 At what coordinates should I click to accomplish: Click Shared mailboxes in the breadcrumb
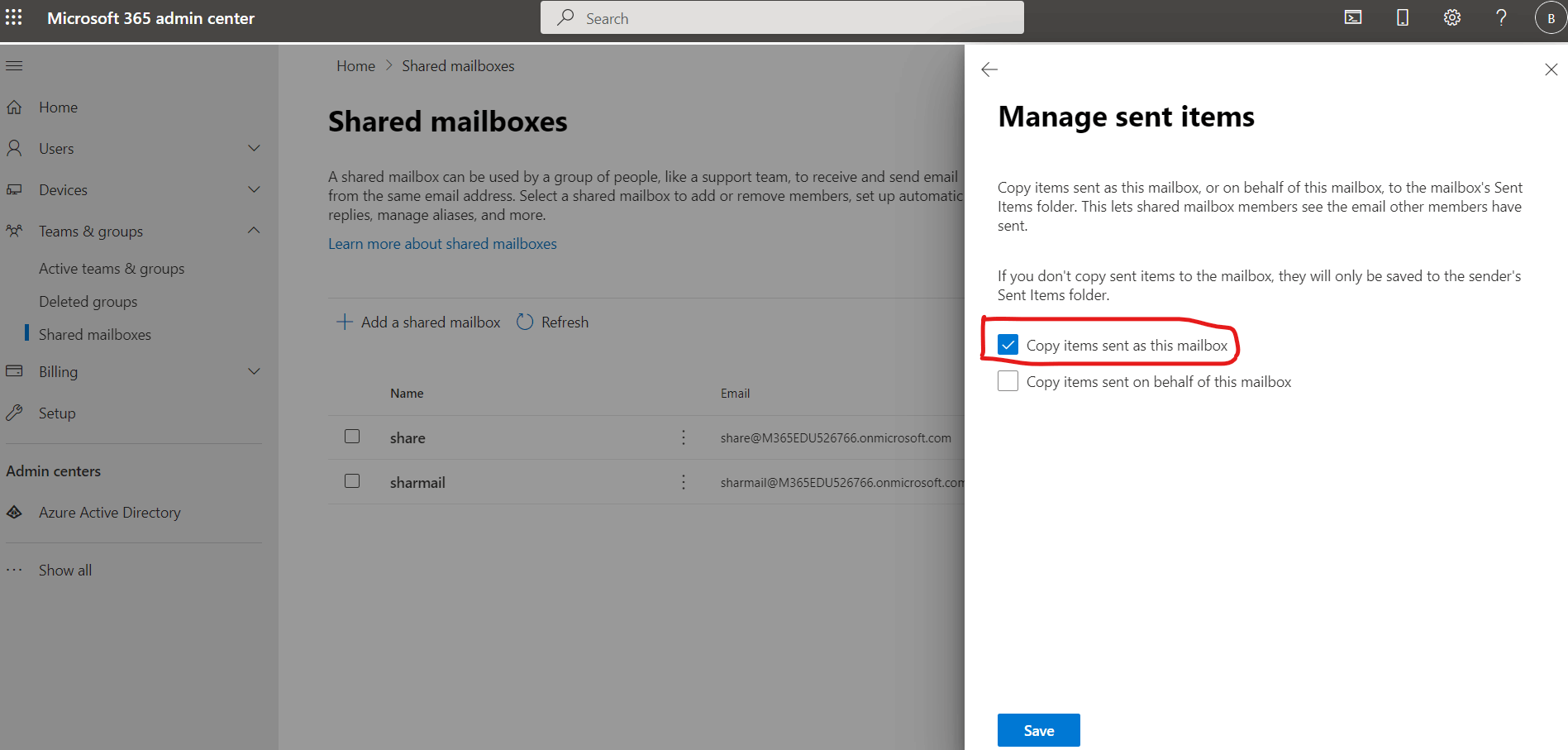pos(458,66)
